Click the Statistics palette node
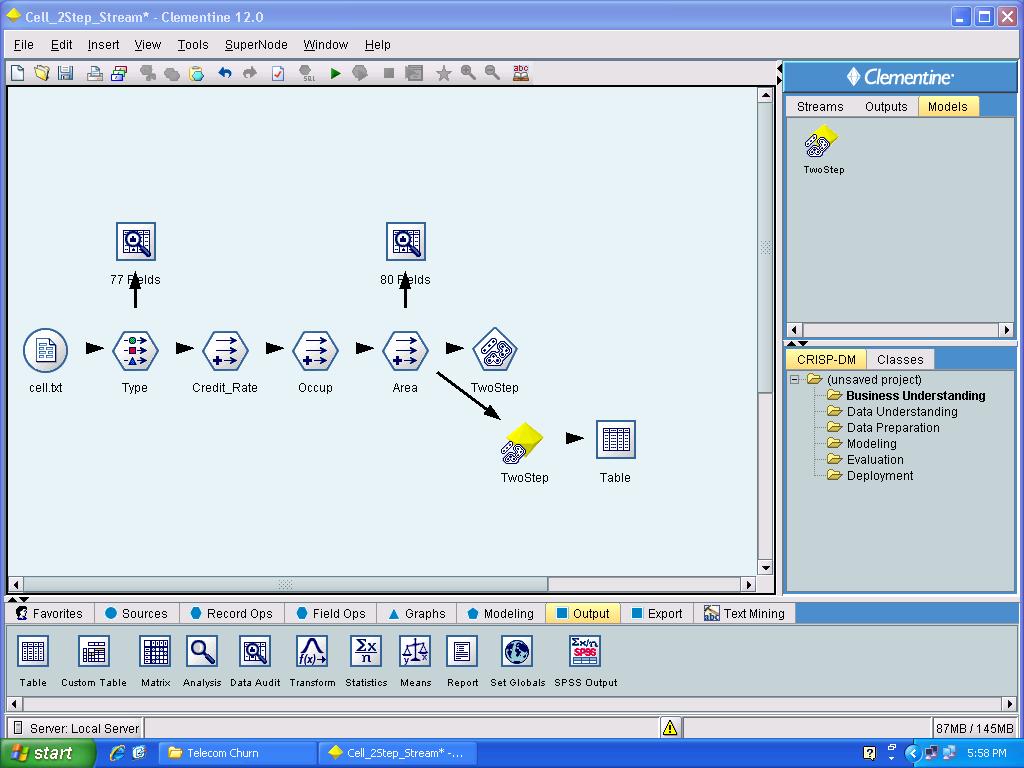 coord(366,652)
